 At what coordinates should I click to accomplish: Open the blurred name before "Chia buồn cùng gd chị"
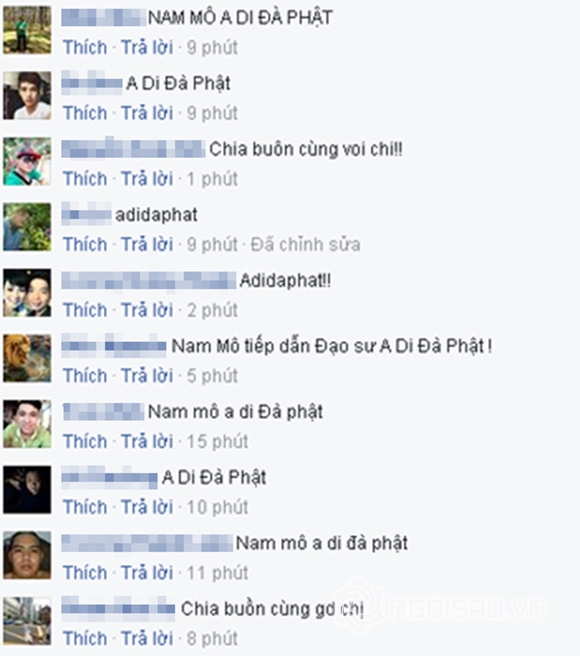118,608
